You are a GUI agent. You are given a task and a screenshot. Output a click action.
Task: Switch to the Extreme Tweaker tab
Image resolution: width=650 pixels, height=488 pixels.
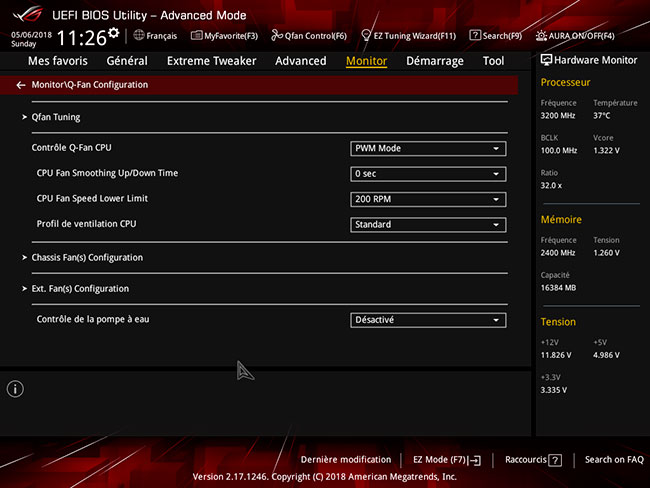click(211, 61)
